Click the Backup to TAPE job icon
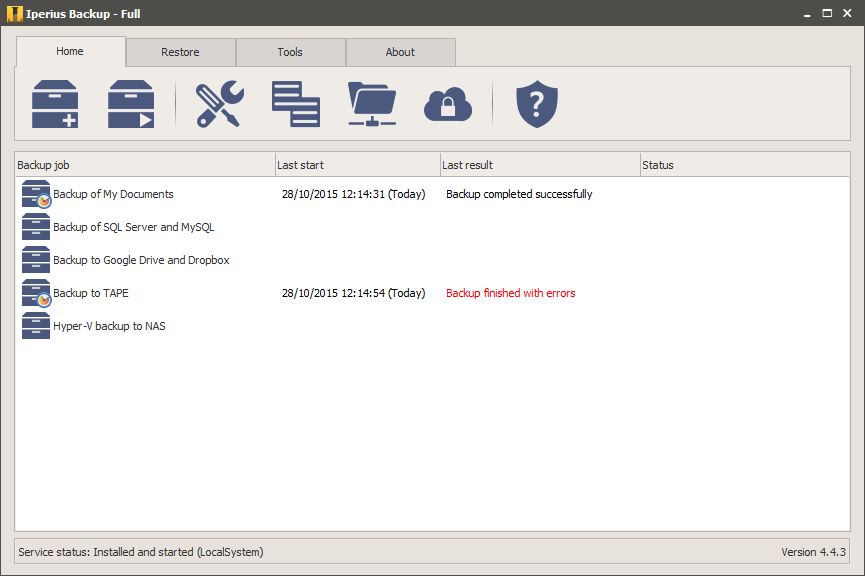The image size is (865, 576). pyautogui.click(x=36, y=293)
